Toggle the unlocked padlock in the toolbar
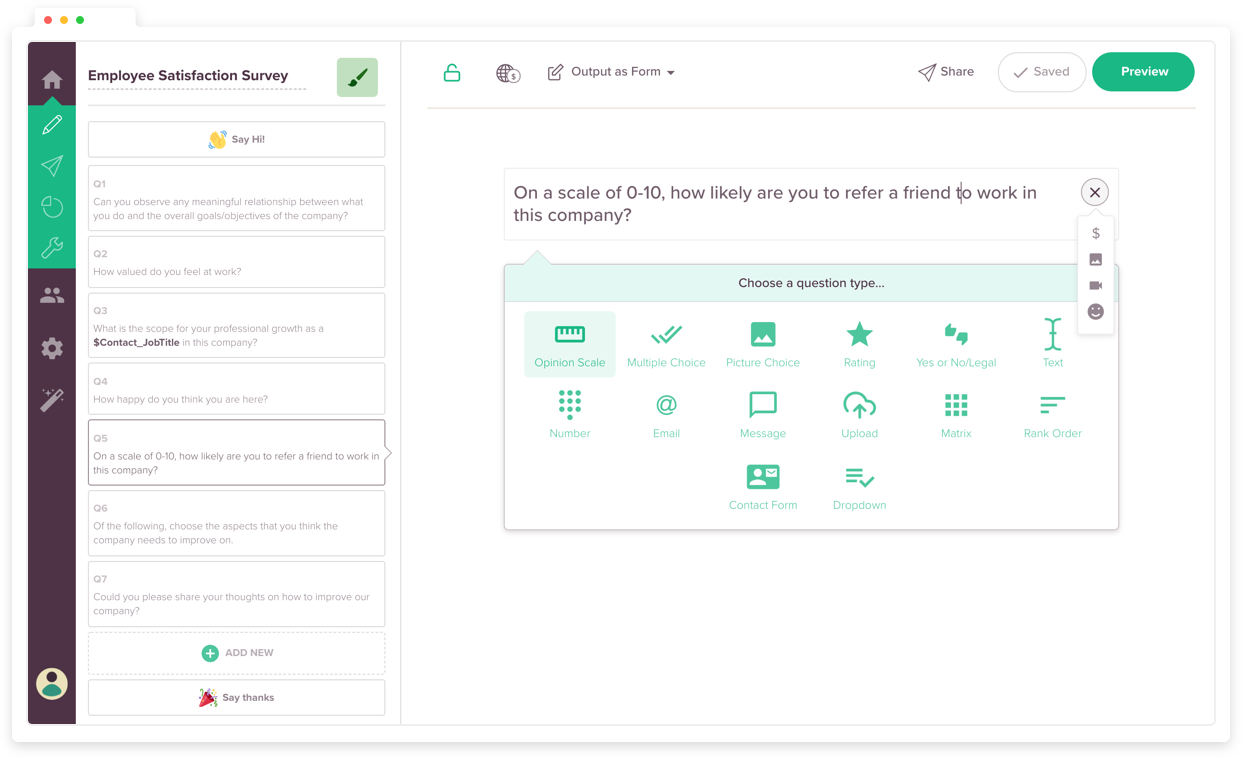 pos(451,71)
